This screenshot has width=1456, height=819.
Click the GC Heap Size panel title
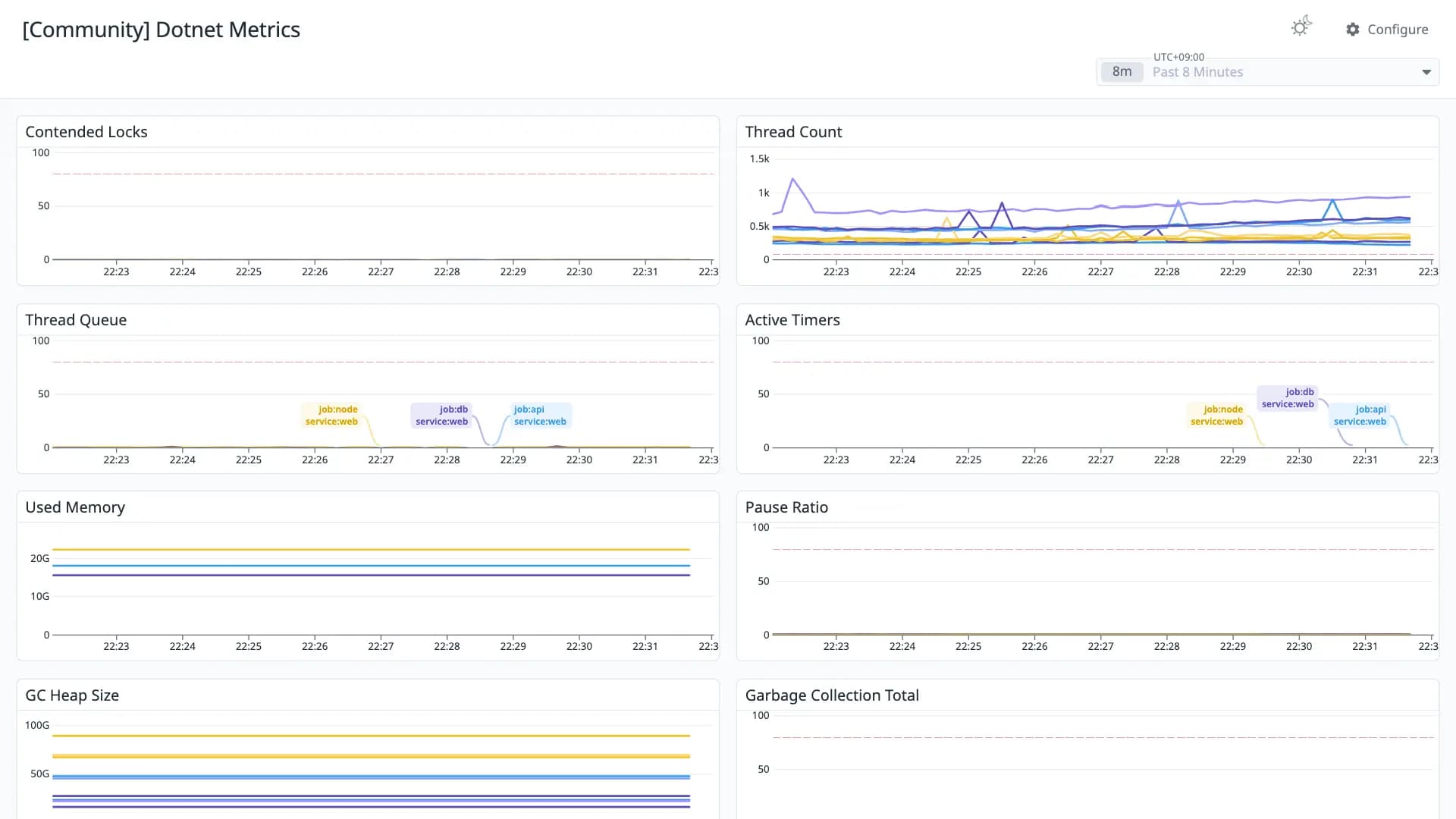tap(72, 695)
